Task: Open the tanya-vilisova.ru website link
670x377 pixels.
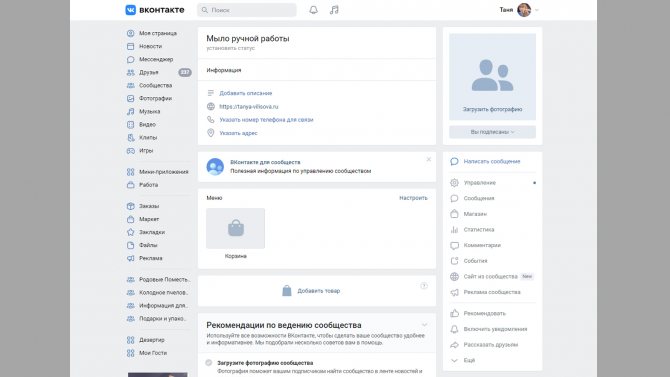Action: [x=249, y=106]
